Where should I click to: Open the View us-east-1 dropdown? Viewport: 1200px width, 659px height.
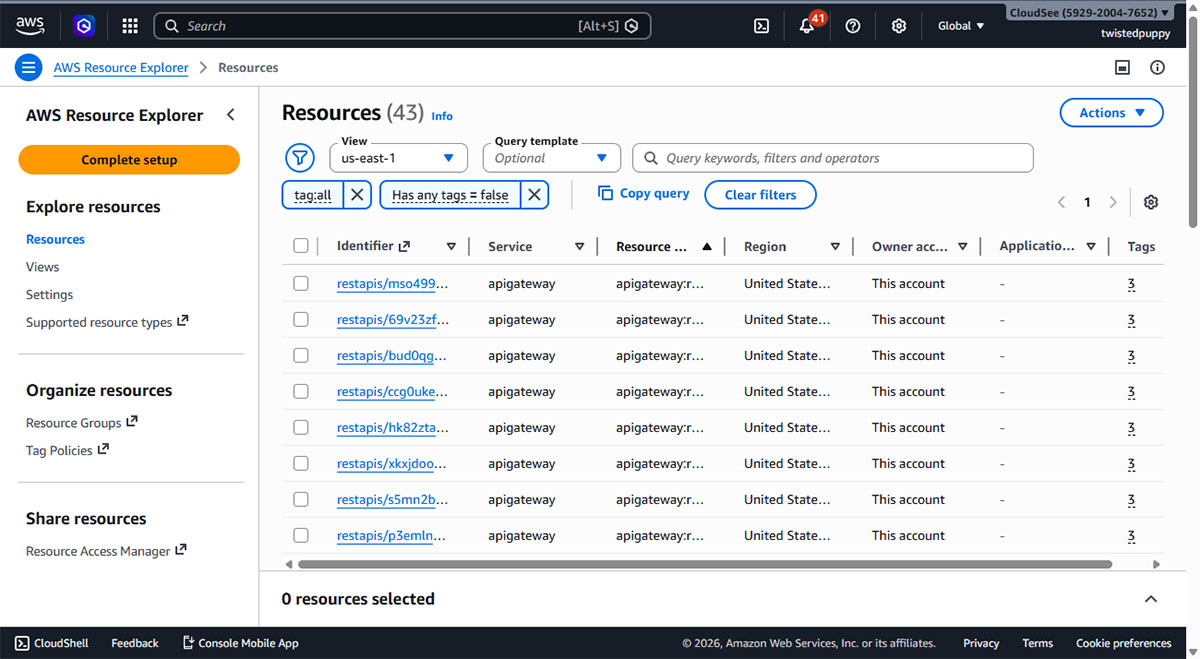(398, 158)
